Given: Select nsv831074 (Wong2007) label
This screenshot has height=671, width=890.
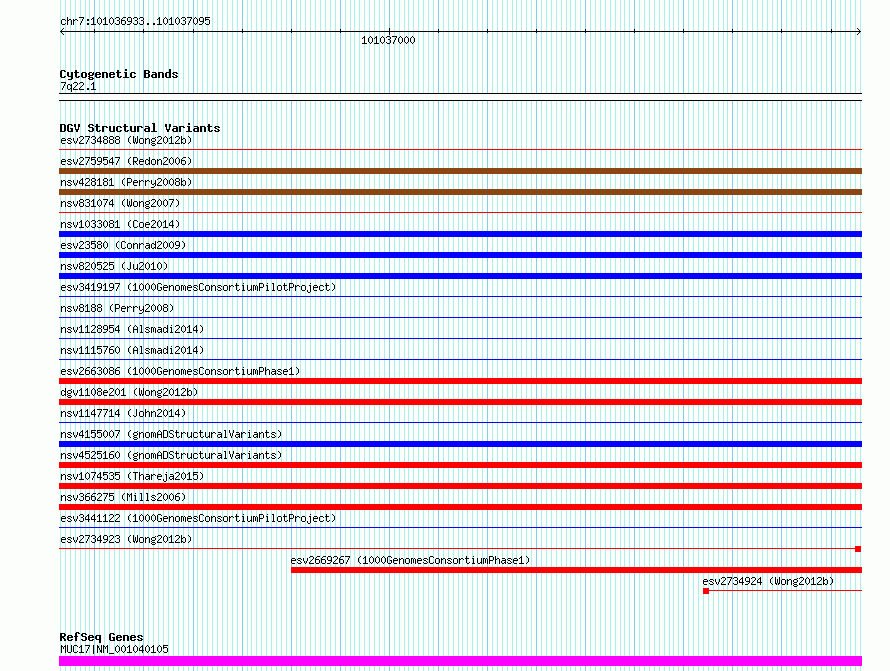Looking at the screenshot, I should point(120,203).
